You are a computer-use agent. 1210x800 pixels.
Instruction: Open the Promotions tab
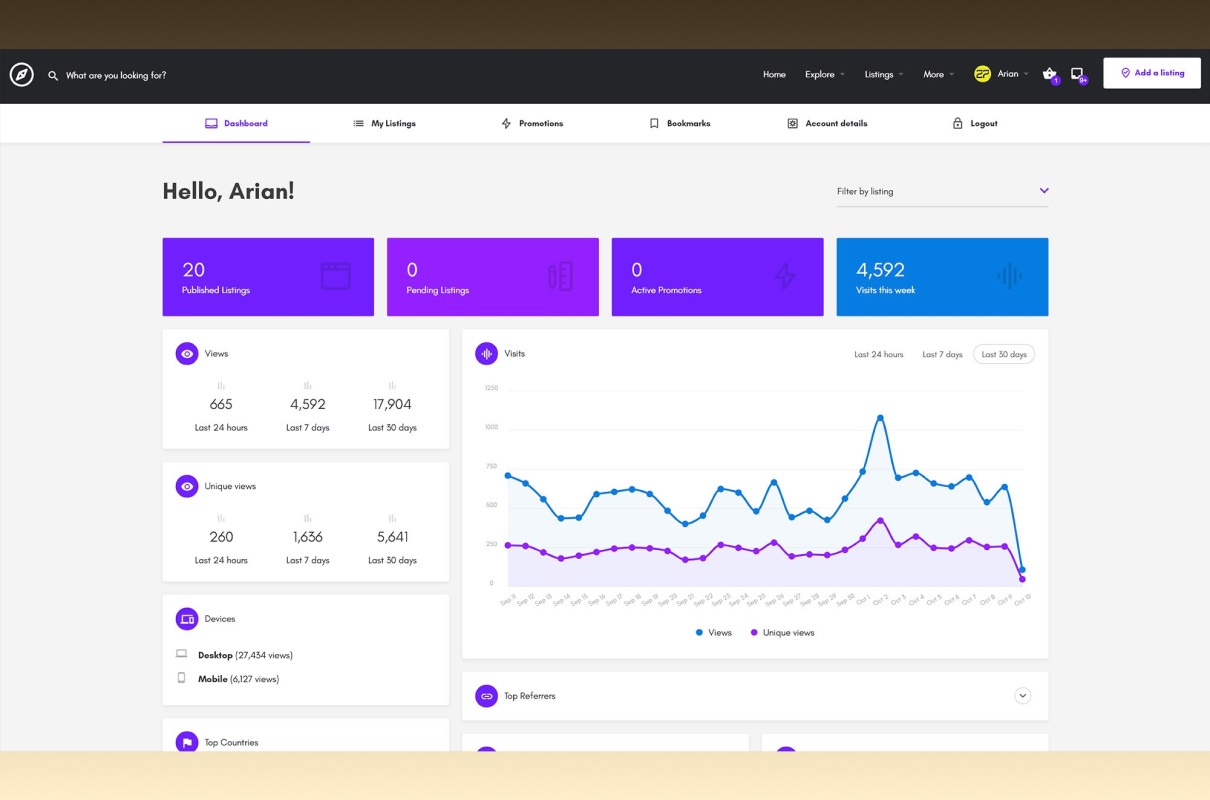(x=532, y=123)
